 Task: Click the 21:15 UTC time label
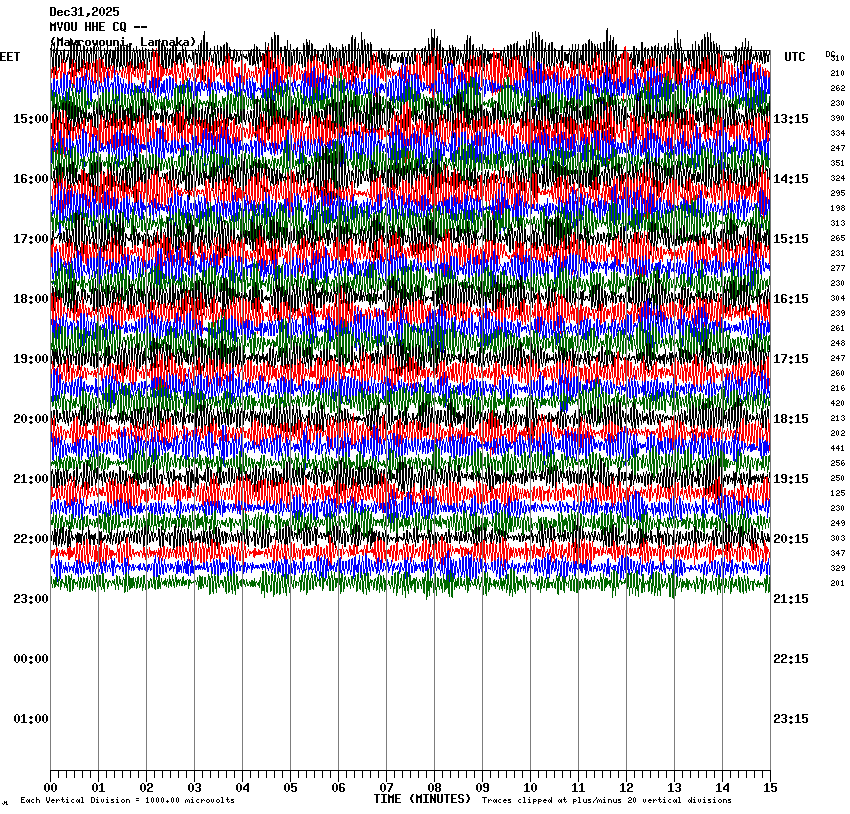(791, 599)
